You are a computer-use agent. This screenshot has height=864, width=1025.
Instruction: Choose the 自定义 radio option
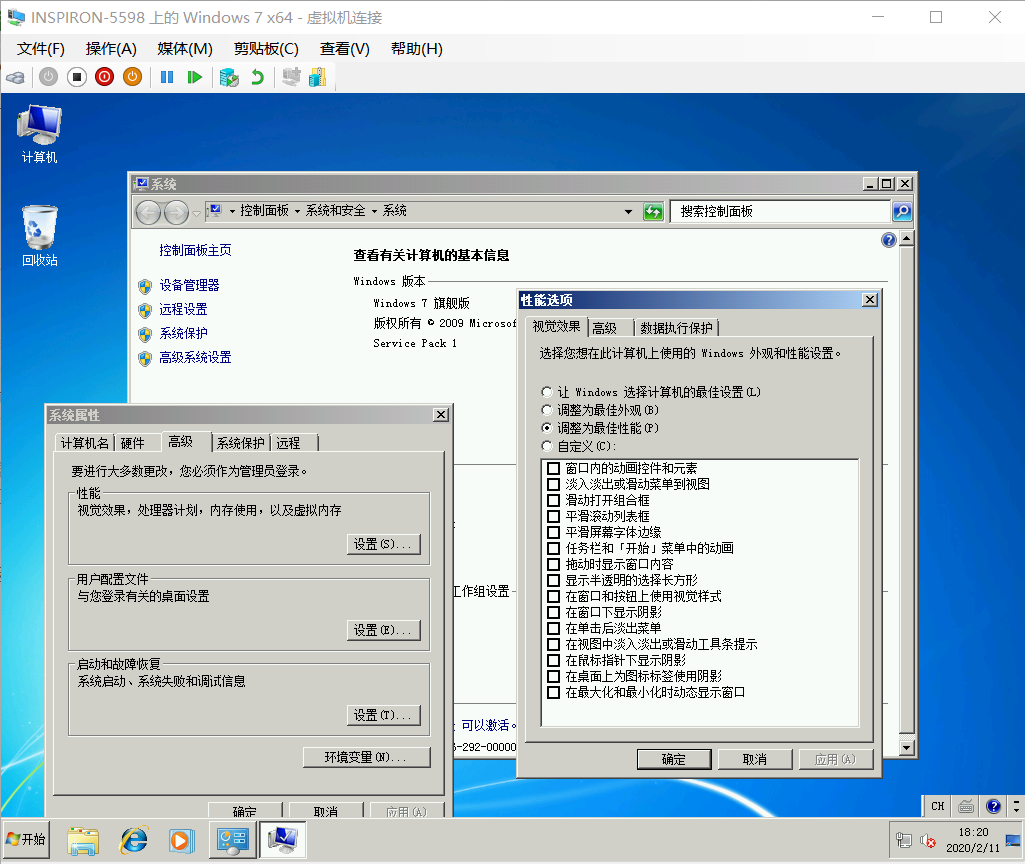pos(546,446)
